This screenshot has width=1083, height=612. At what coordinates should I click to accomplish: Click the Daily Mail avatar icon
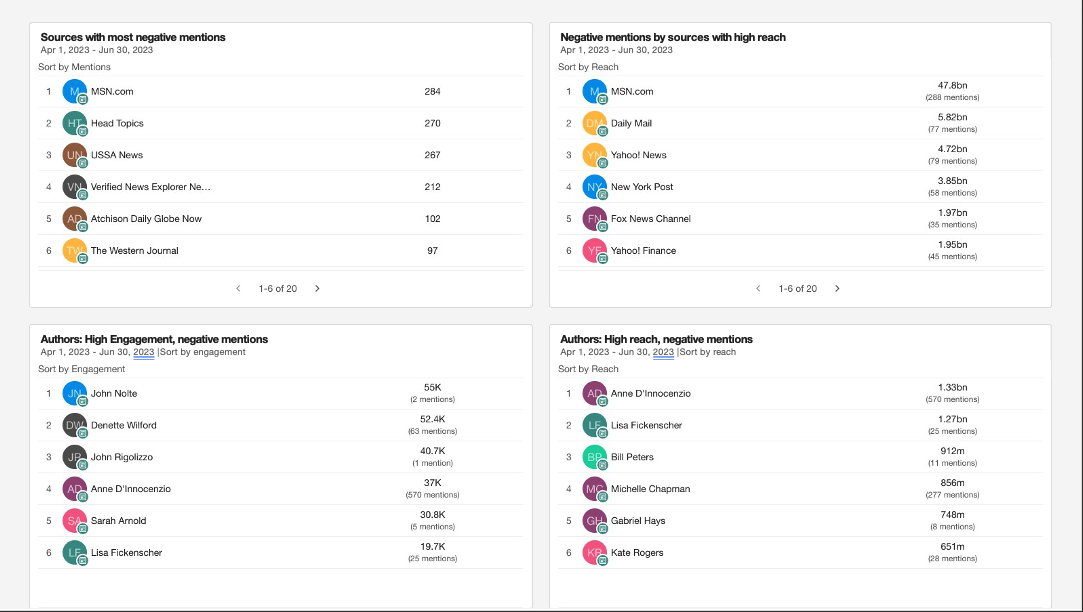click(595, 124)
